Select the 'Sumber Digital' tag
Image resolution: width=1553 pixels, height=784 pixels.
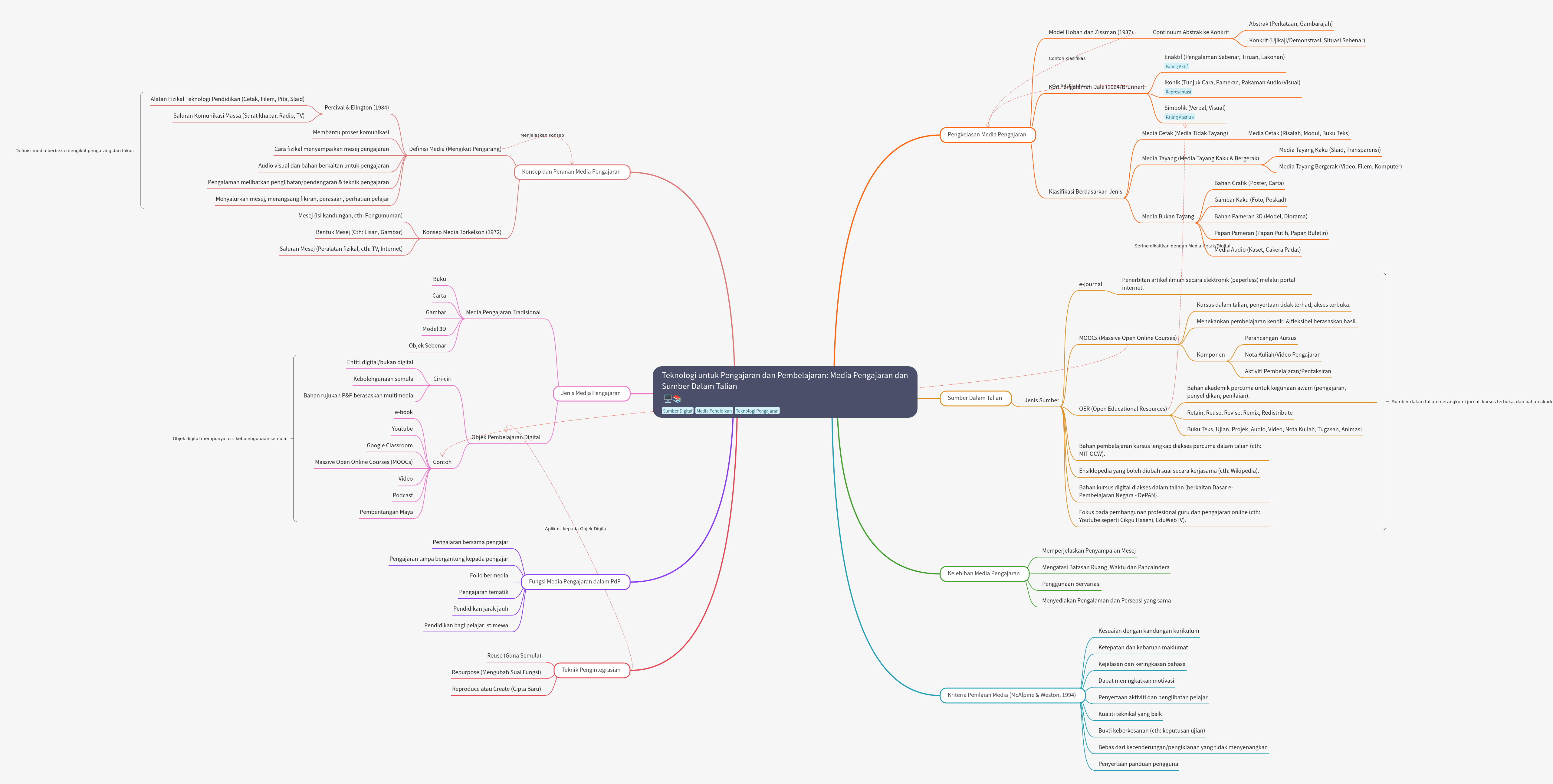[677, 411]
